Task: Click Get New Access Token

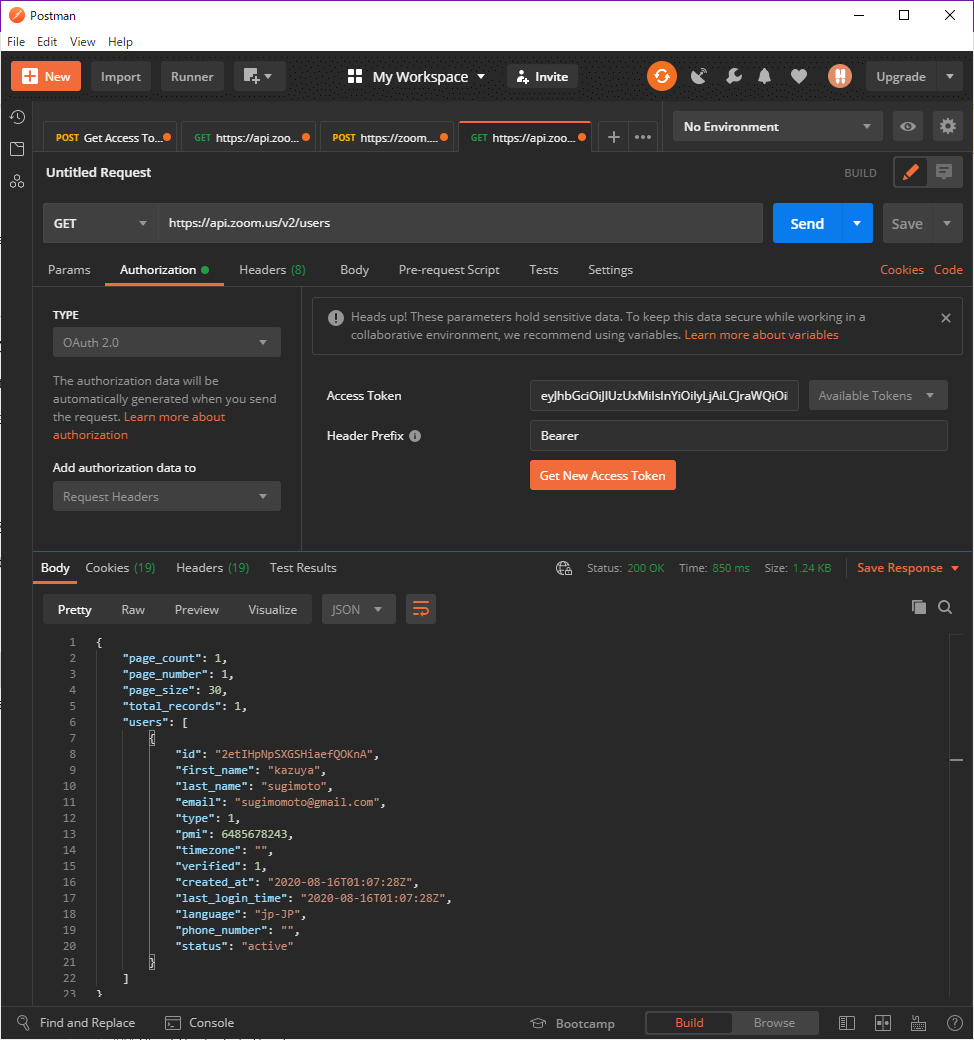Action: point(602,475)
